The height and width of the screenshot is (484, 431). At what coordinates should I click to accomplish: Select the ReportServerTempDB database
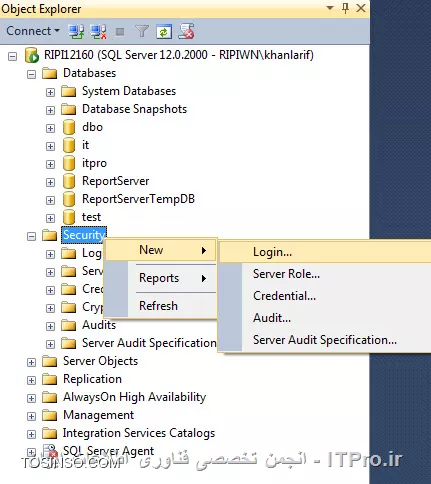click(138, 199)
